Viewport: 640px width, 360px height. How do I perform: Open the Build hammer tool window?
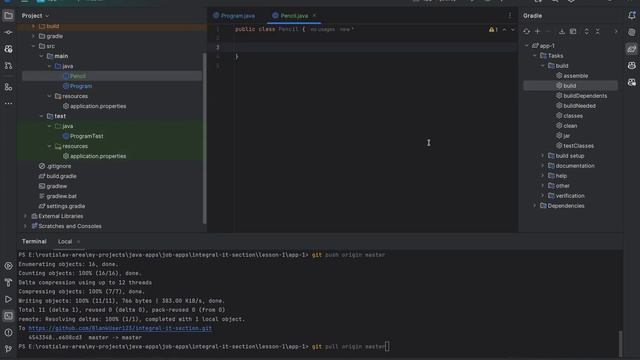tap(8, 282)
